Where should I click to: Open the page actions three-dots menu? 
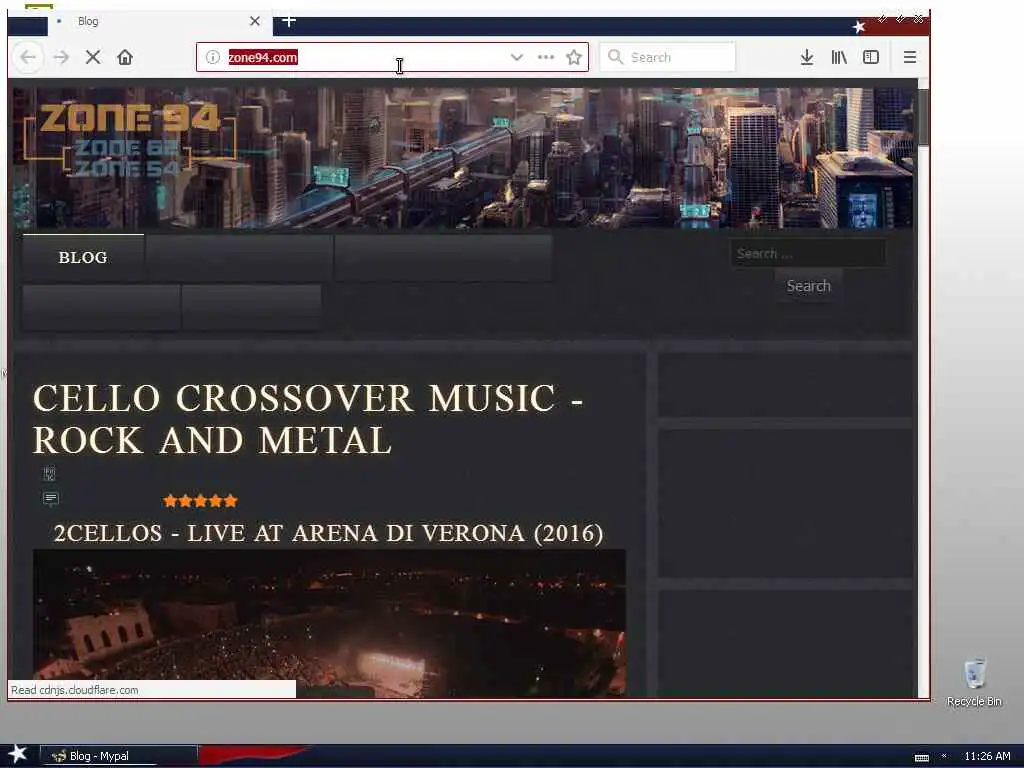tap(546, 57)
